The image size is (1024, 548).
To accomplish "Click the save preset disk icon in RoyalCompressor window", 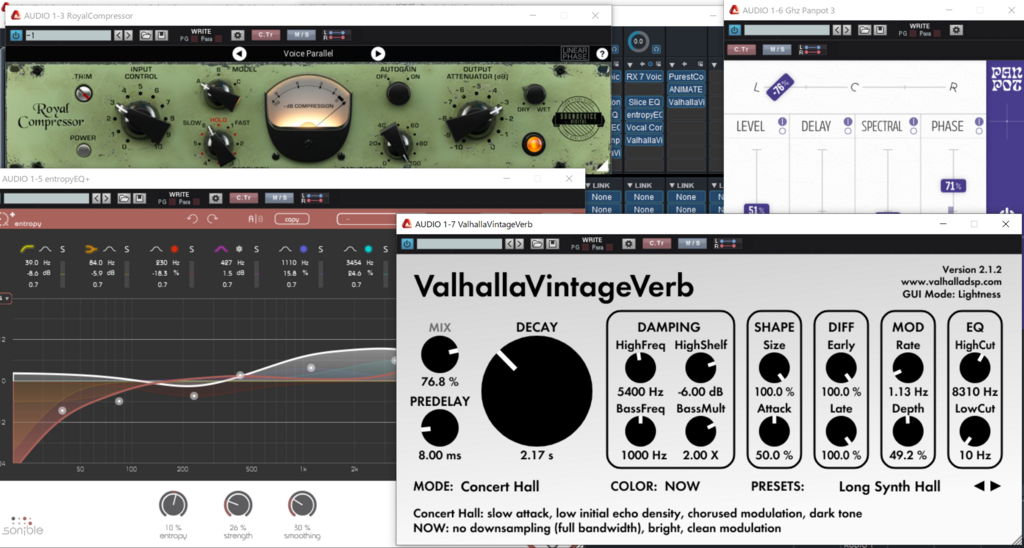I will [x=161, y=35].
